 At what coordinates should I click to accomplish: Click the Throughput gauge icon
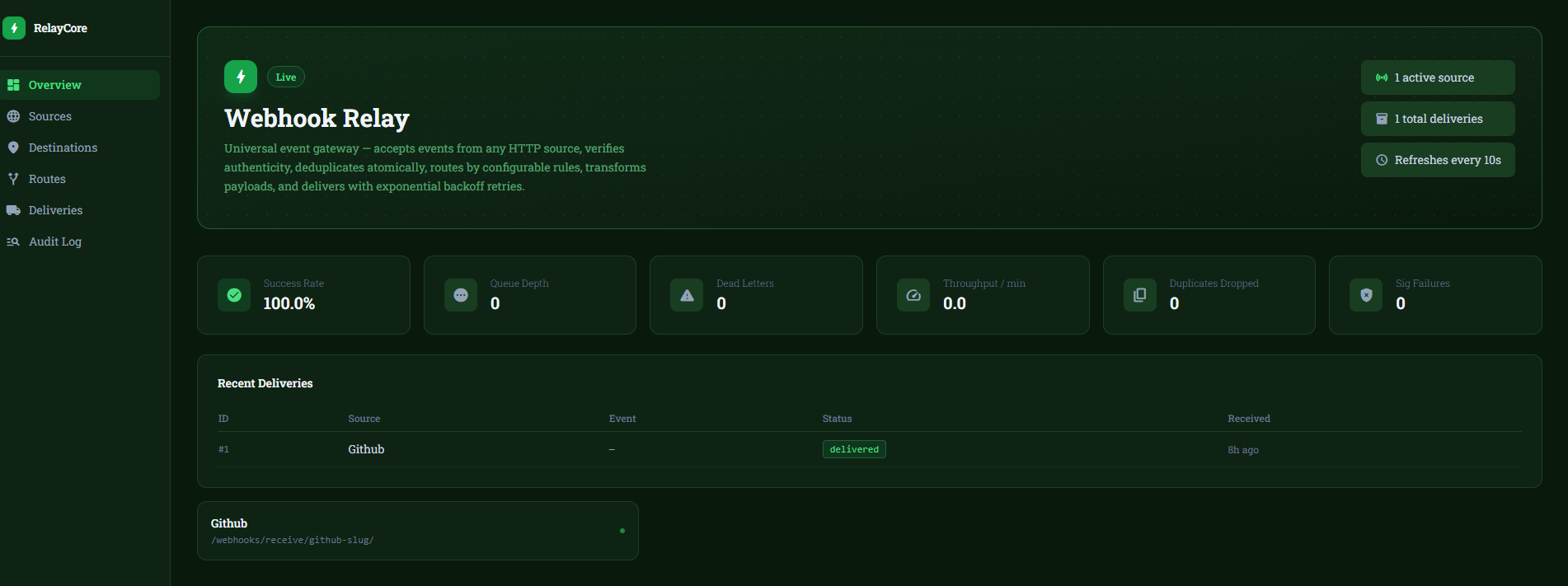(913, 295)
